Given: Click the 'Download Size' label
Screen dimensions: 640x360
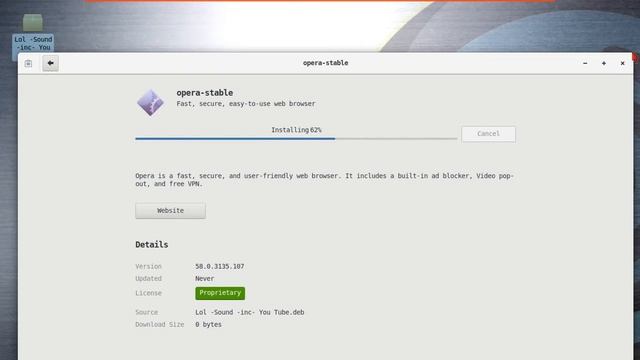Looking at the screenshot, I should point(160,324).
